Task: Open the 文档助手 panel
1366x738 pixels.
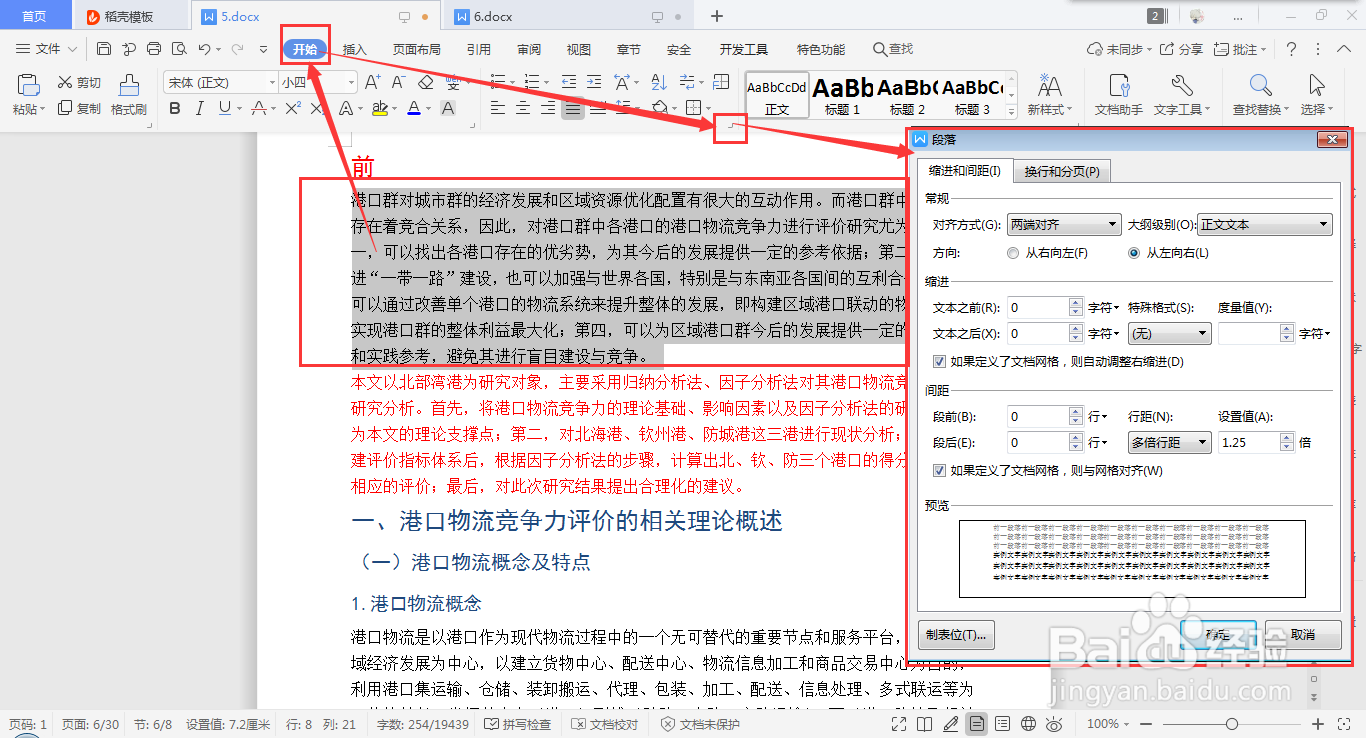Action: click(x=1117, y=95)
